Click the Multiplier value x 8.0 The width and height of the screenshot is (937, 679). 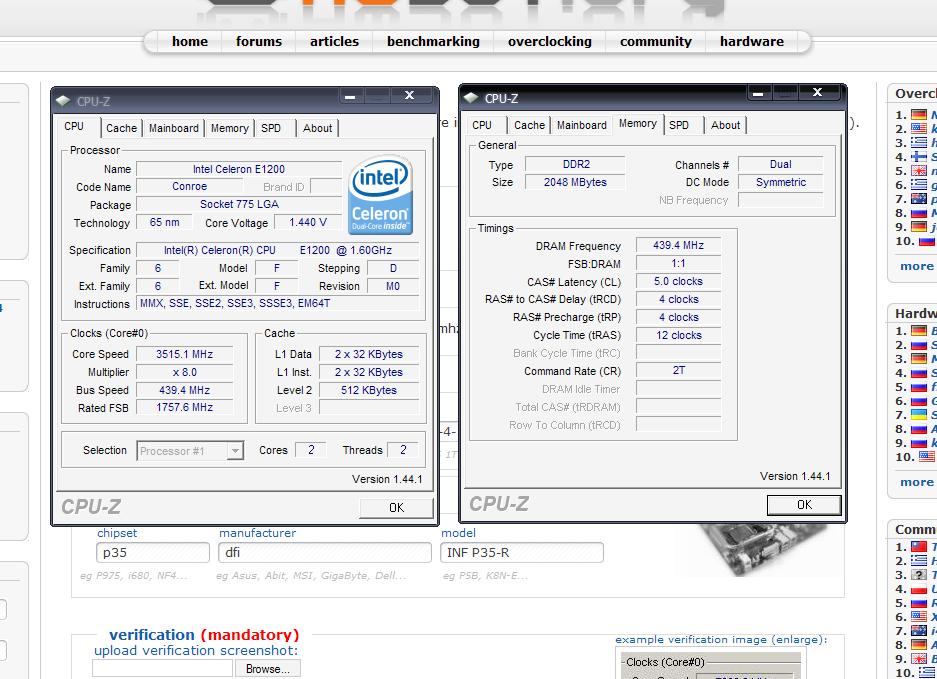185,372
